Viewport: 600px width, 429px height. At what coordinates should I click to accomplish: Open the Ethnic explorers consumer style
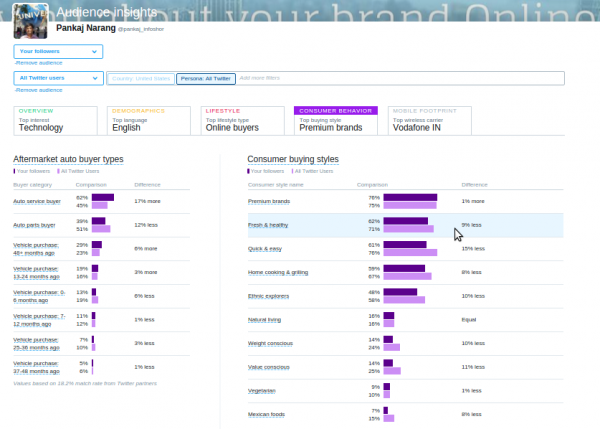268,296
